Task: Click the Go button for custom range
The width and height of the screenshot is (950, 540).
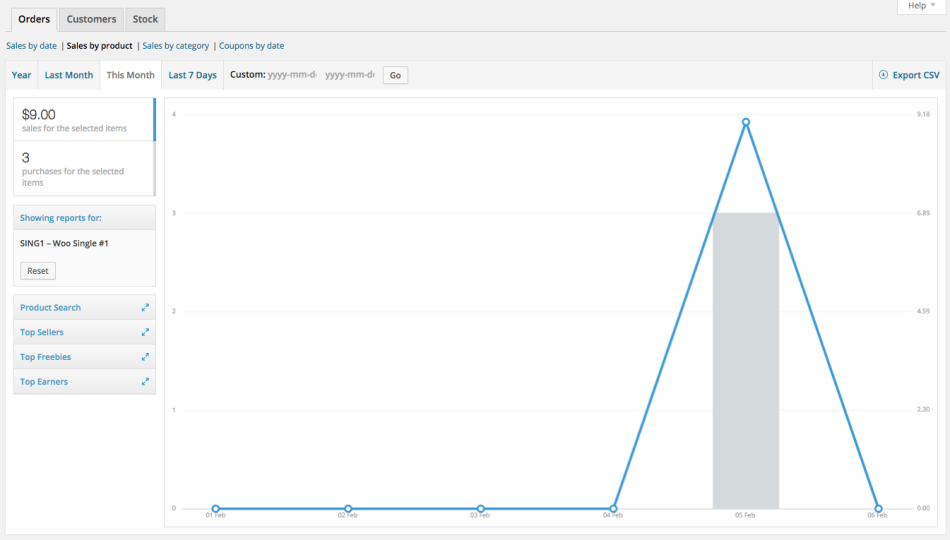Action: pos(395,75)
